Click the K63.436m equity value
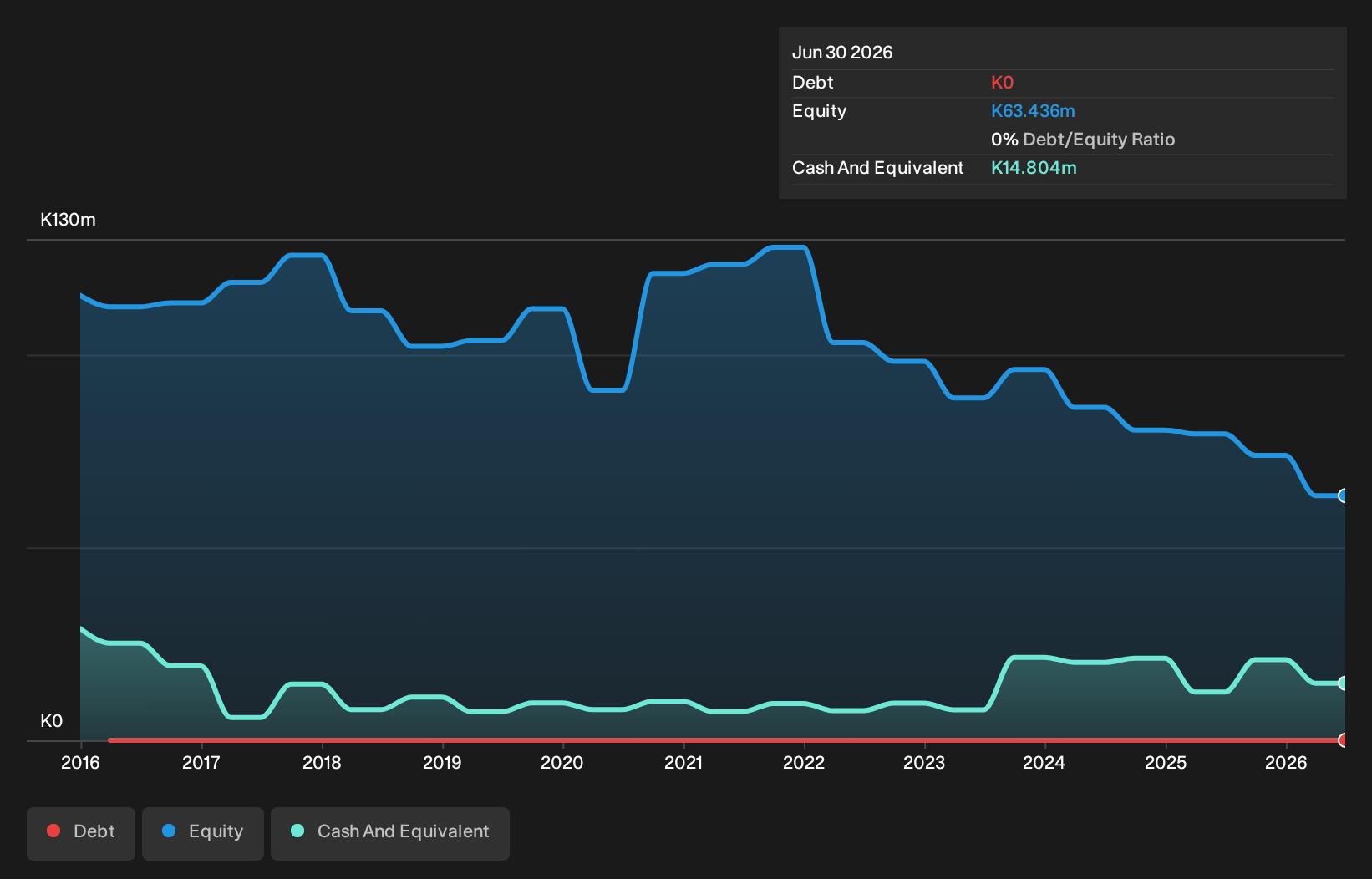 [x=1033, y=111]
